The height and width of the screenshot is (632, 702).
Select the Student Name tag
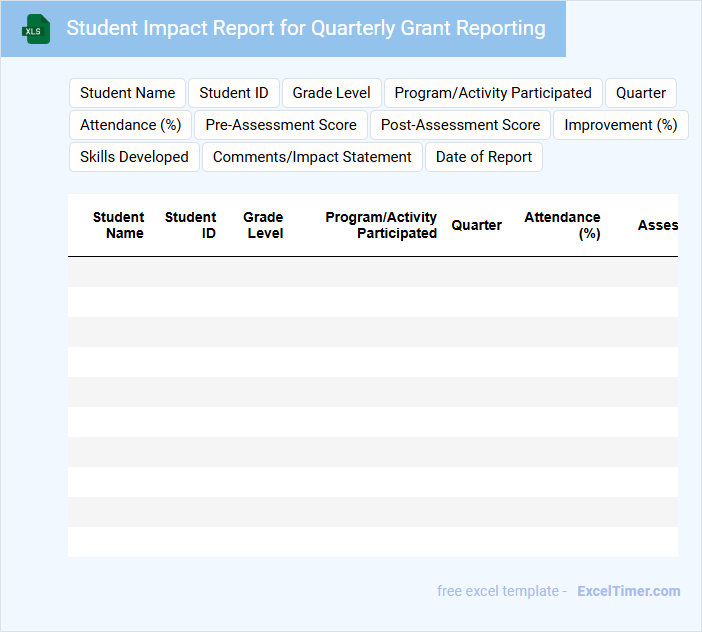click(127, 93)
